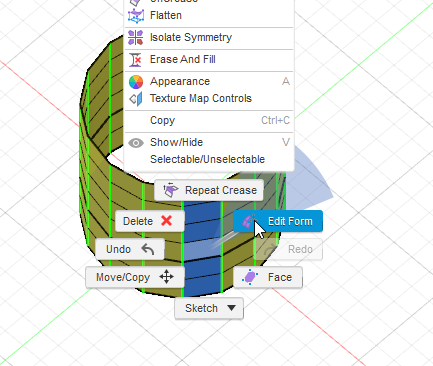This screenshot has height=366, width=433.
Task: Select Isolate Symmetry menu entry
Action: 209,37
